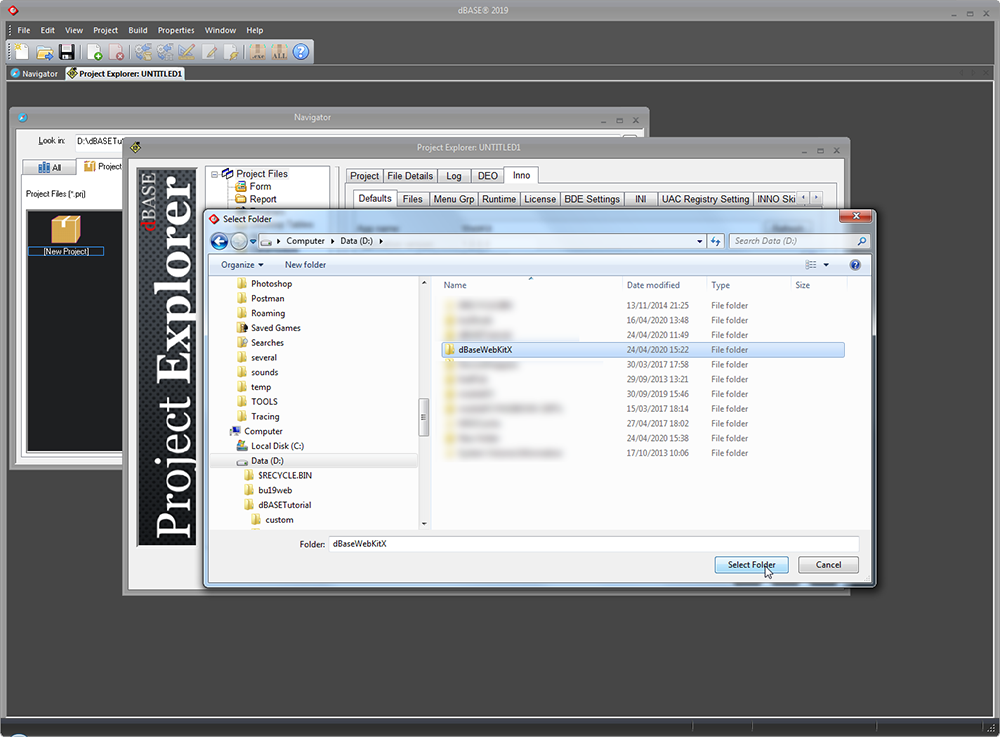
Task: Save the project with the floppy disk icon
Action: 67,52
